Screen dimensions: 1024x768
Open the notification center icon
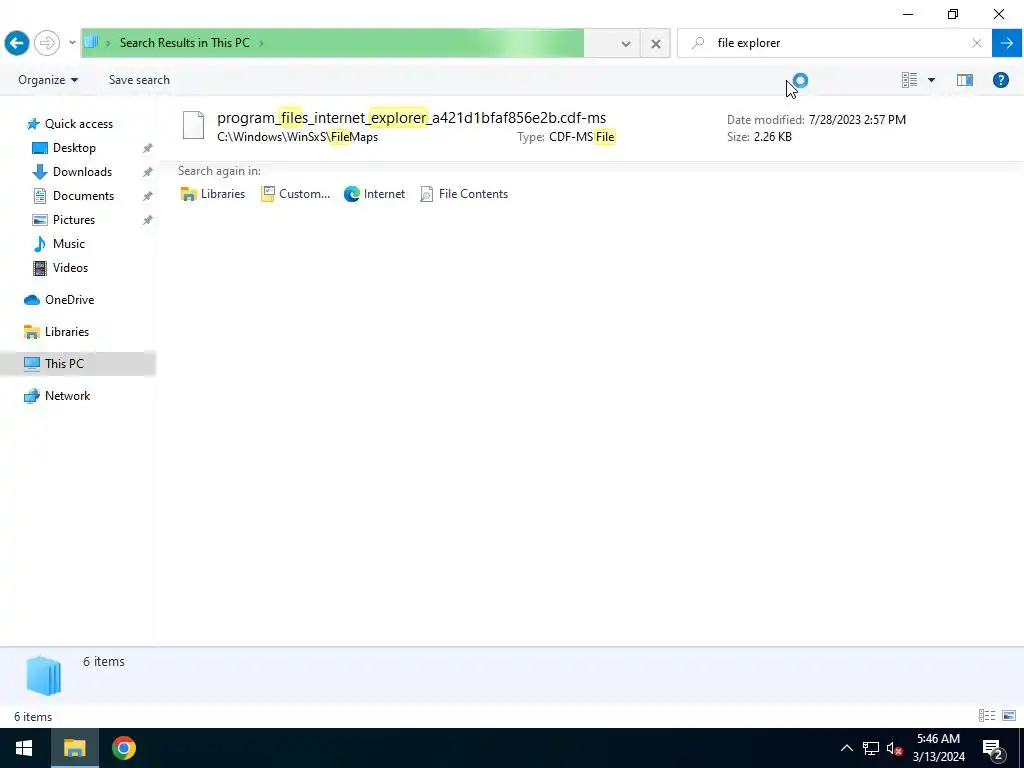tap(993, 748)
